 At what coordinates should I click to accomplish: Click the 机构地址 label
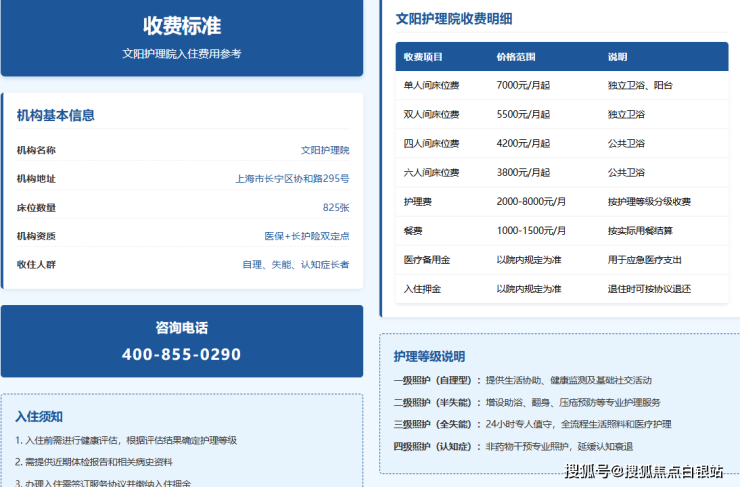coord(36,178)
